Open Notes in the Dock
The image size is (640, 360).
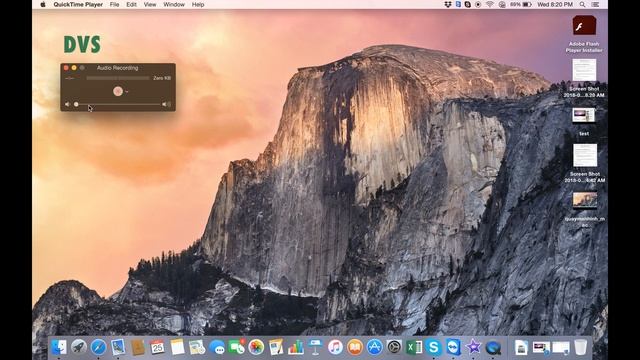[178, 347]
